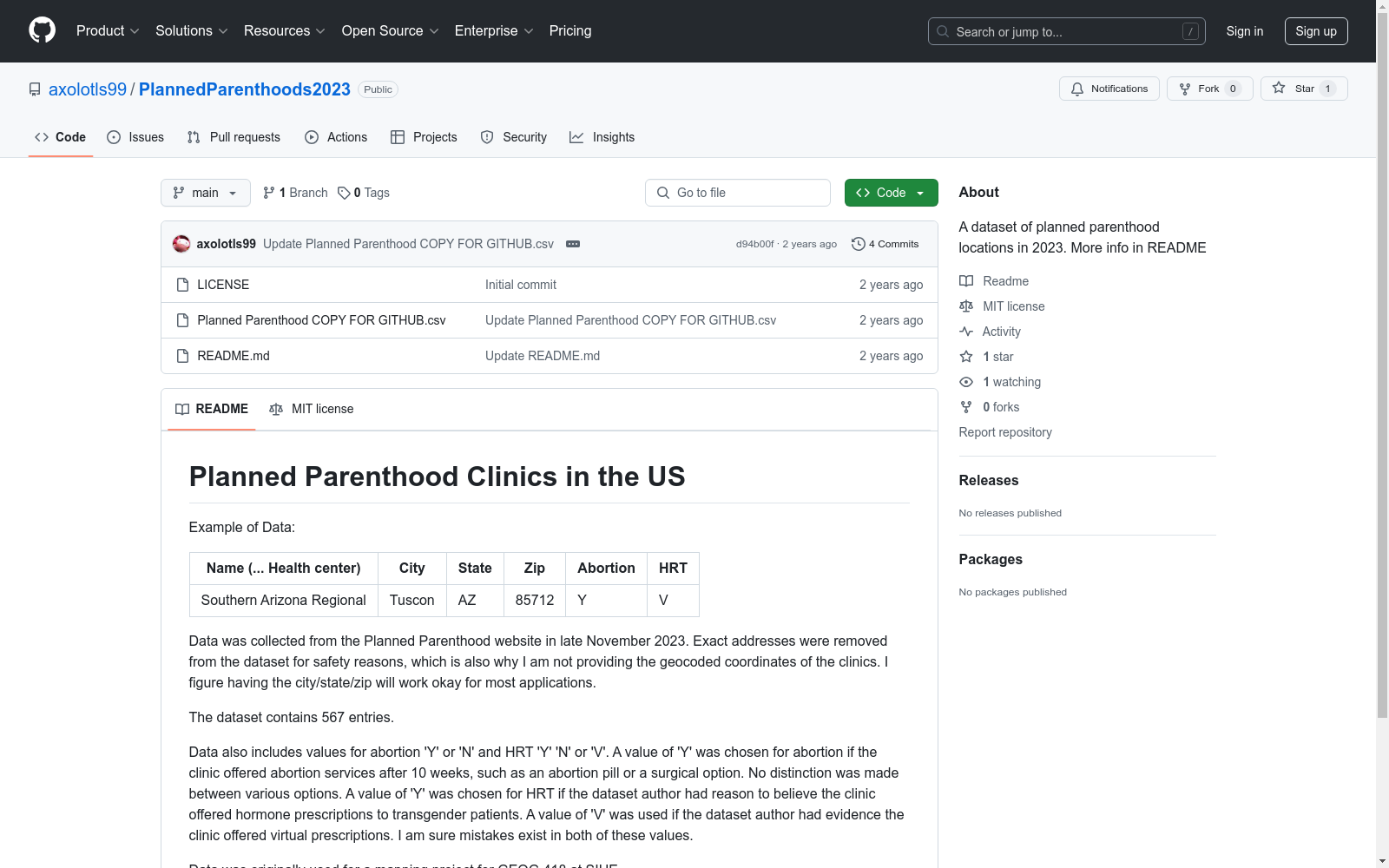Image resolution: width=1389 pixels, height=868 pixels.
Task: Open the green Code dropdown
Action: [x=891, y=193]
